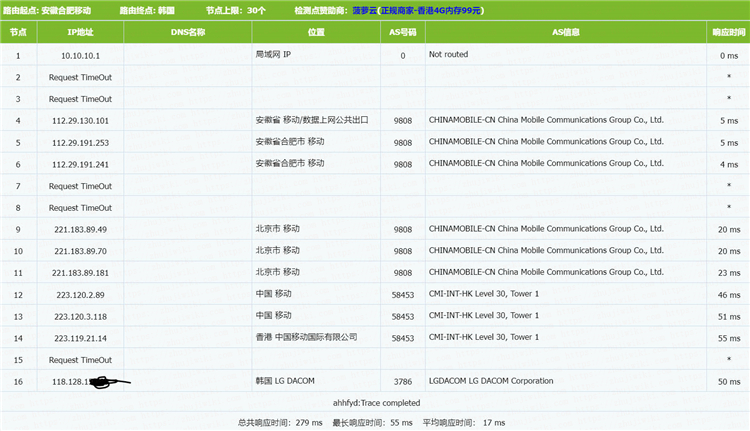Viewport: 750px width, 431px height.
Task: Click the 响应时间 column header
Action: (x=728, y=32)
